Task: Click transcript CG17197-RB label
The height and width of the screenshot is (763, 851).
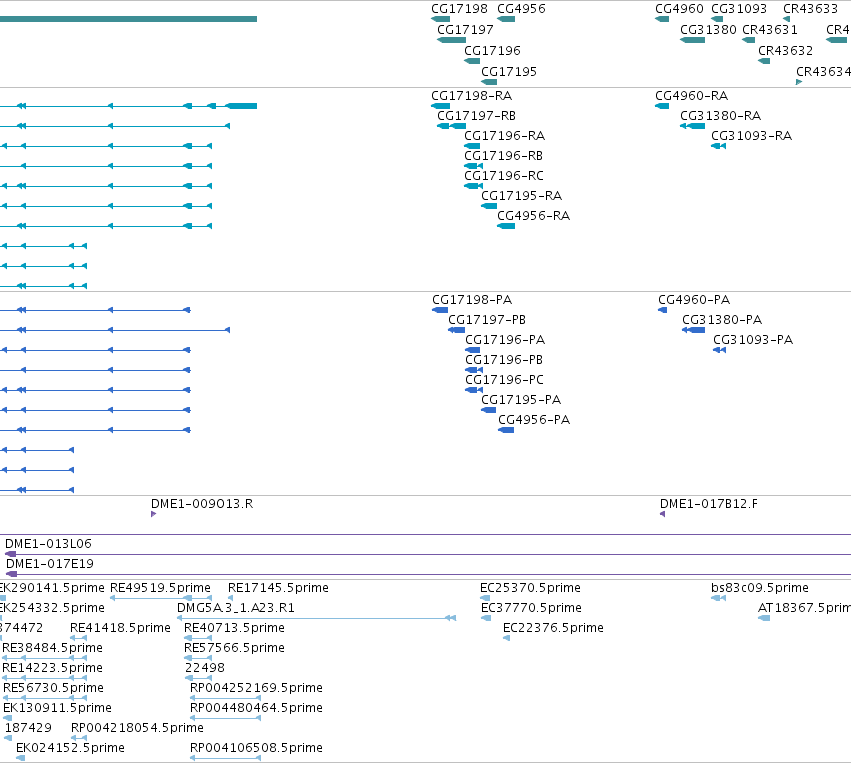Action: 477,116
